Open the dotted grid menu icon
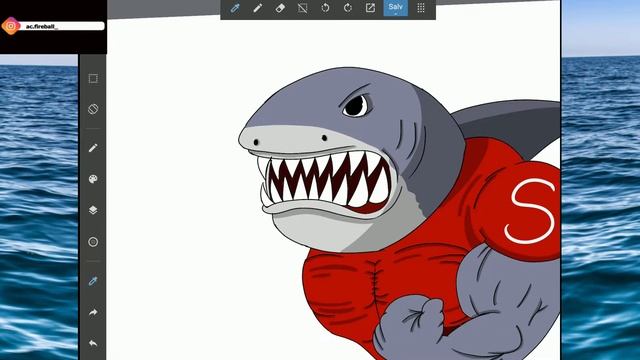 pyautogui.click(x=421, y=8)
